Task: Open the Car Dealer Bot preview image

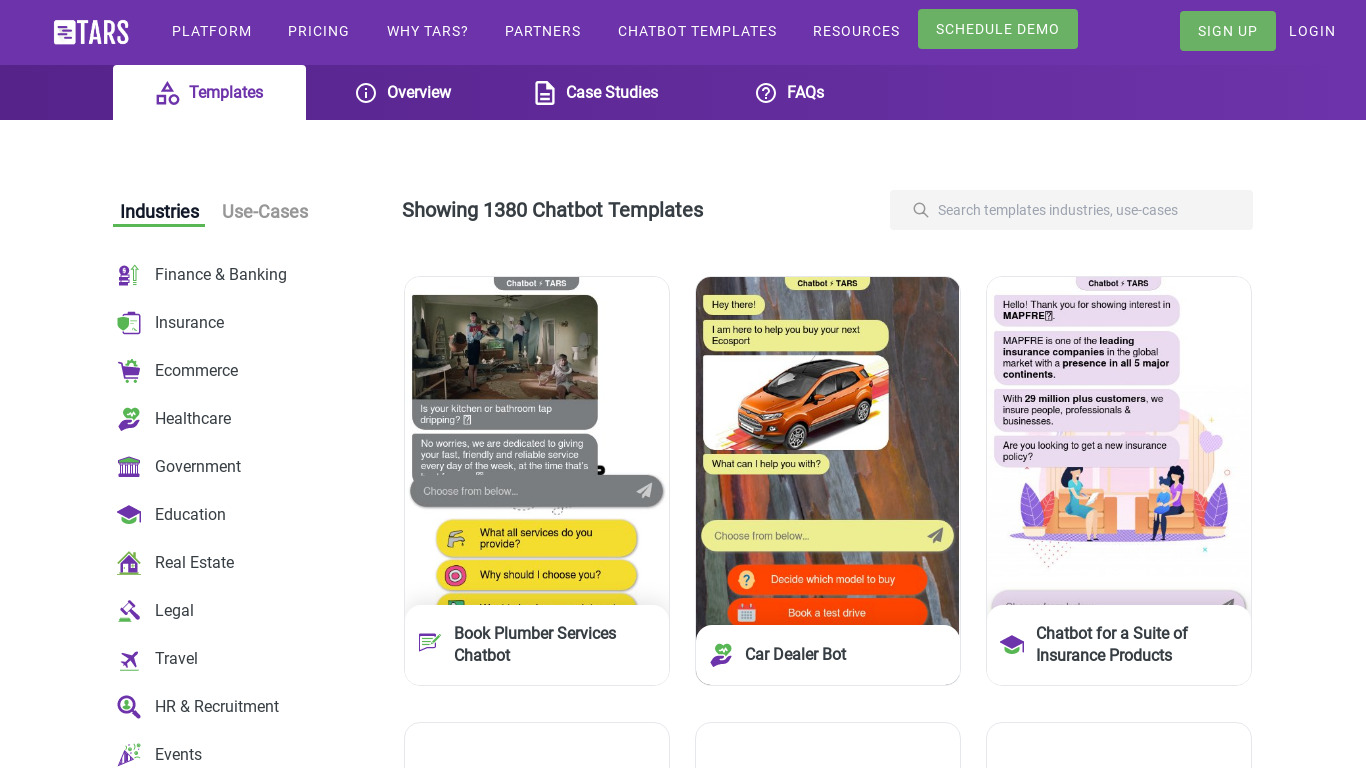Action: [x=828, y=451]
